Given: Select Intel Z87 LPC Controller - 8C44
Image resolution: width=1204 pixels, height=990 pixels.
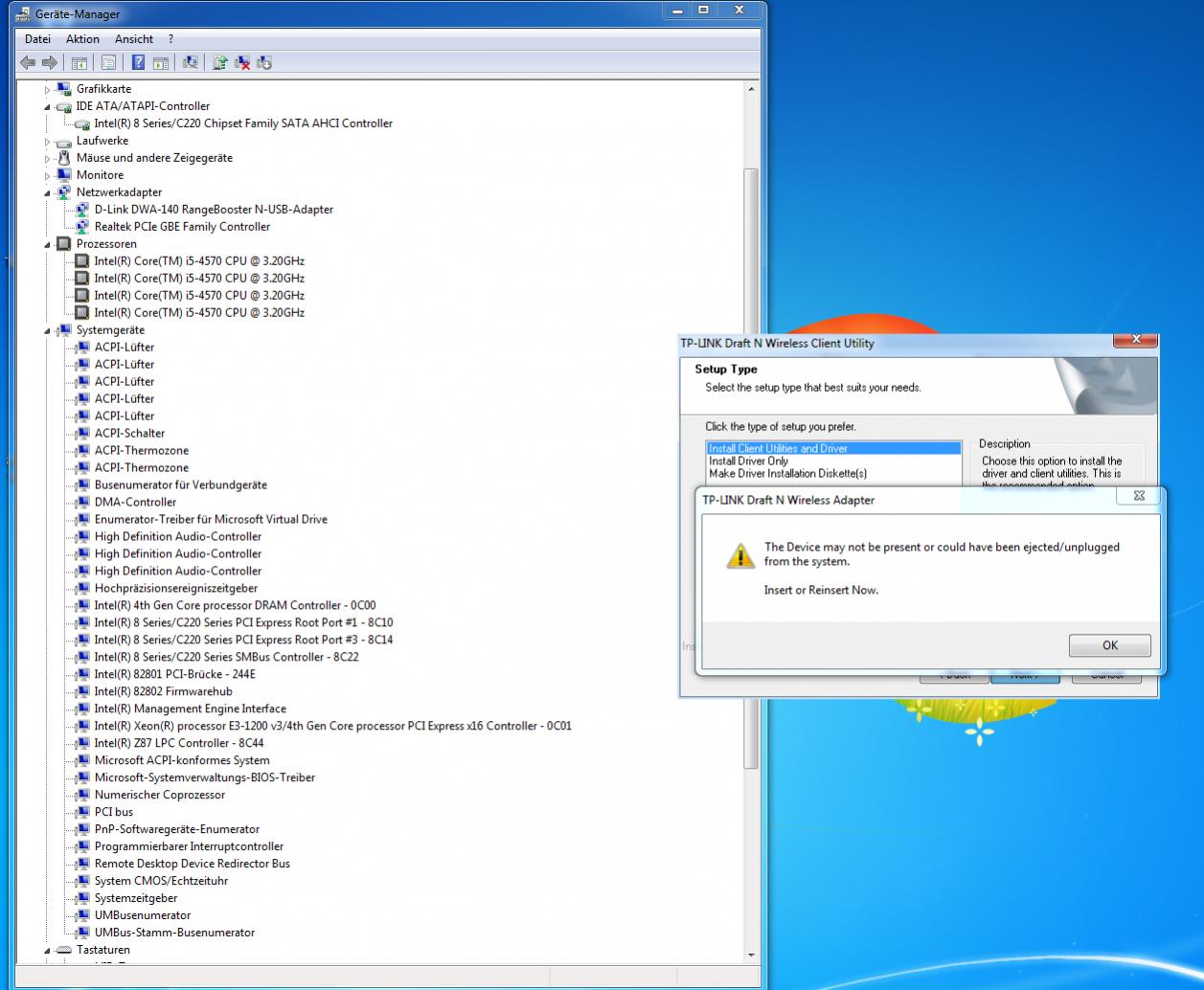Looking at the screenshot, I should tap(179, 744).
